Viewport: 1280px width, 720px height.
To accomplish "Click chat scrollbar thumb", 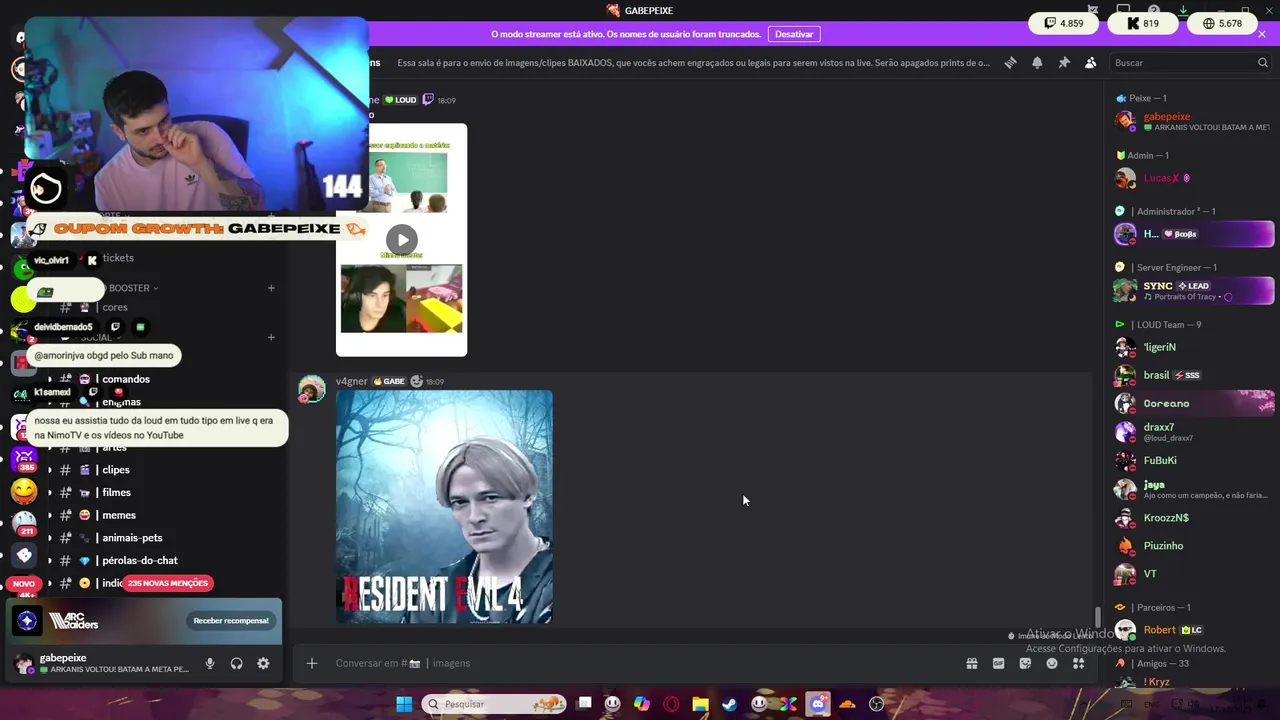I will tap(1097, 617).
